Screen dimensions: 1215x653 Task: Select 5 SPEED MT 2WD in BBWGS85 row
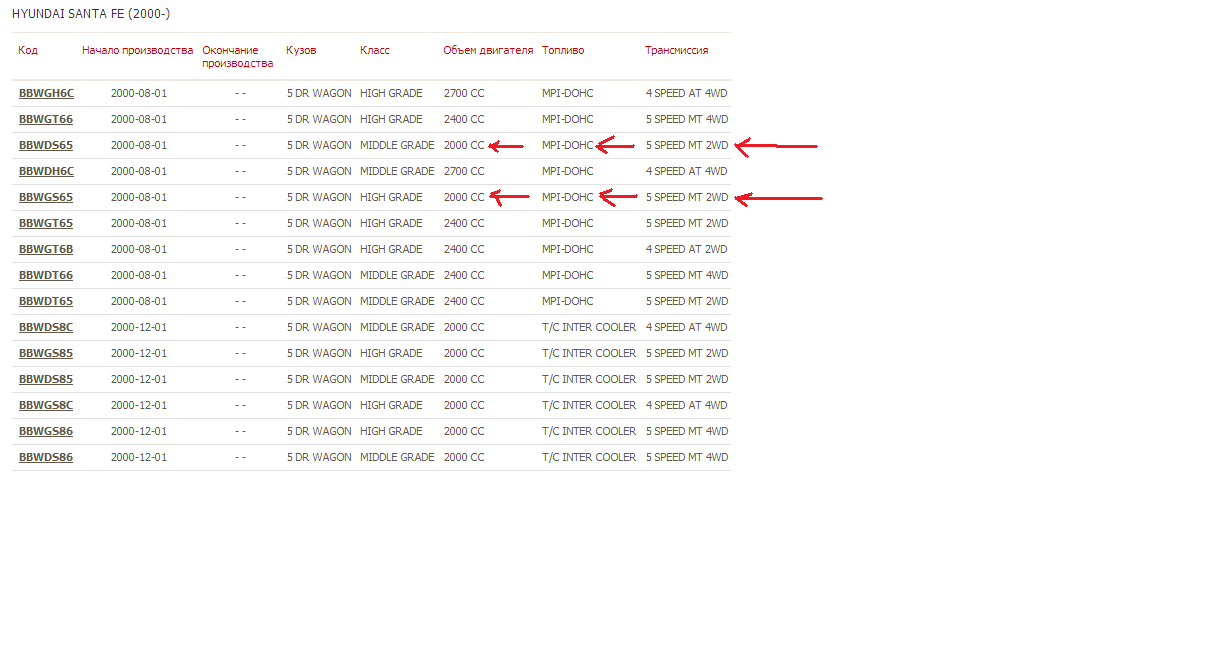(687, 353)
